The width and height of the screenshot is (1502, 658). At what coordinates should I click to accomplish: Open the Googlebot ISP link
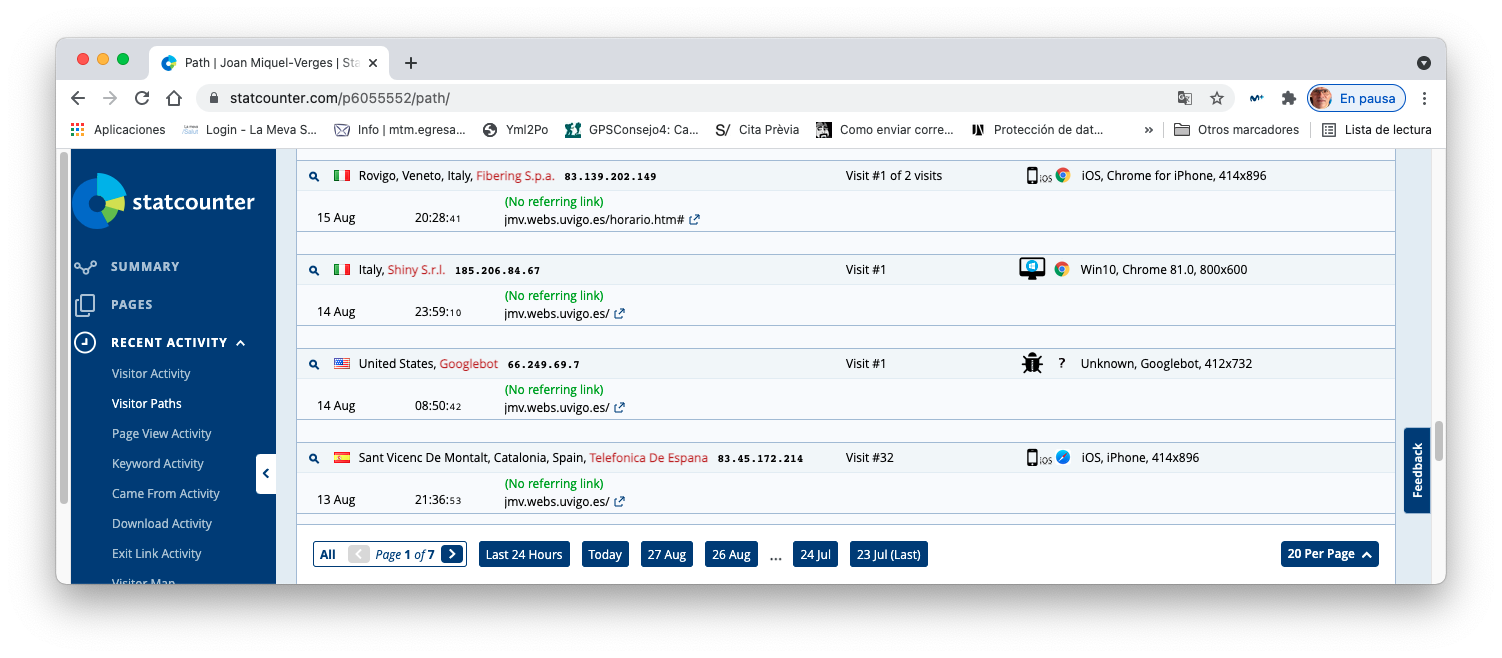pyautogui.click(x=469, y=364)
